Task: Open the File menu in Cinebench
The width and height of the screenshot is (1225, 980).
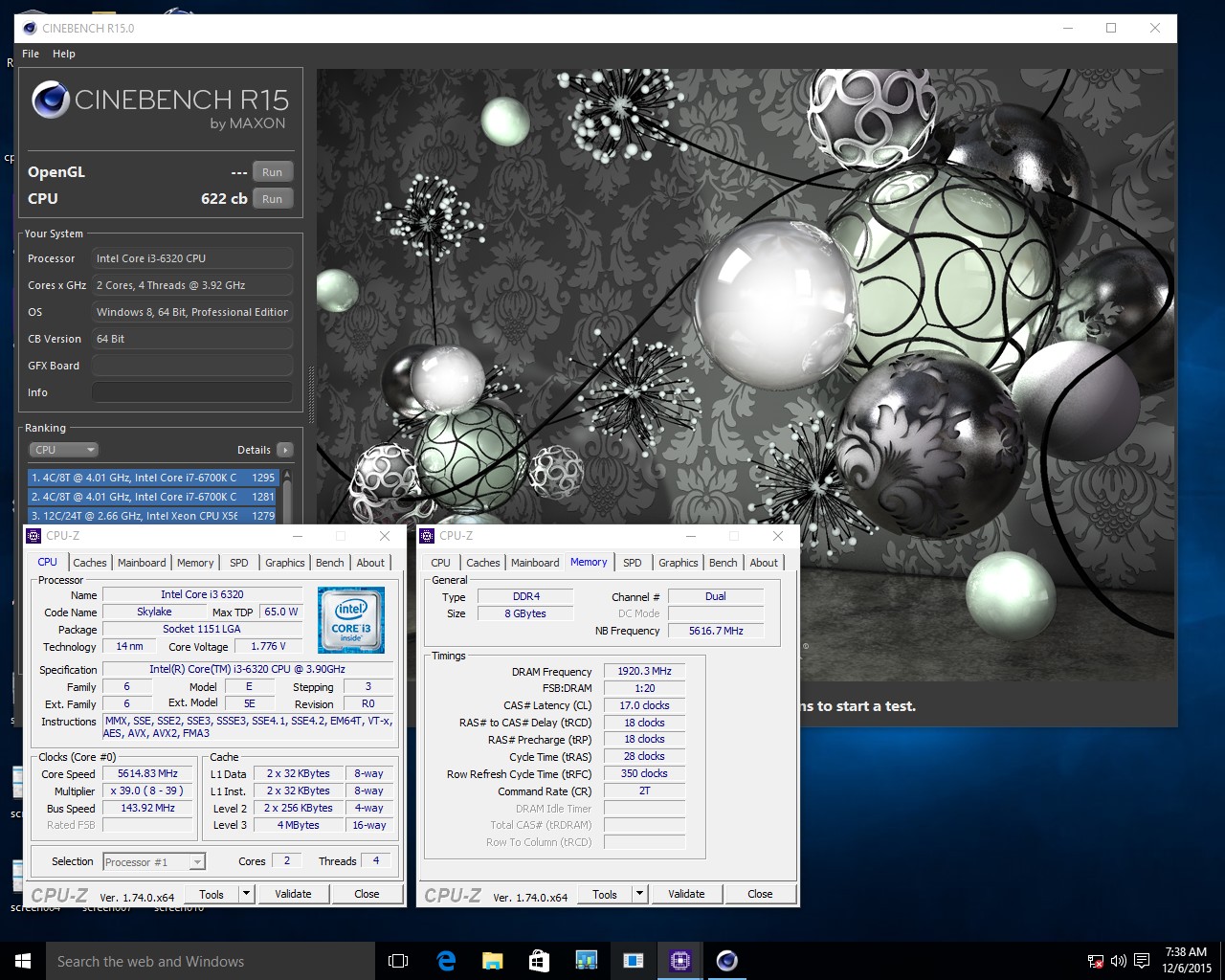Action: (31, 54)
